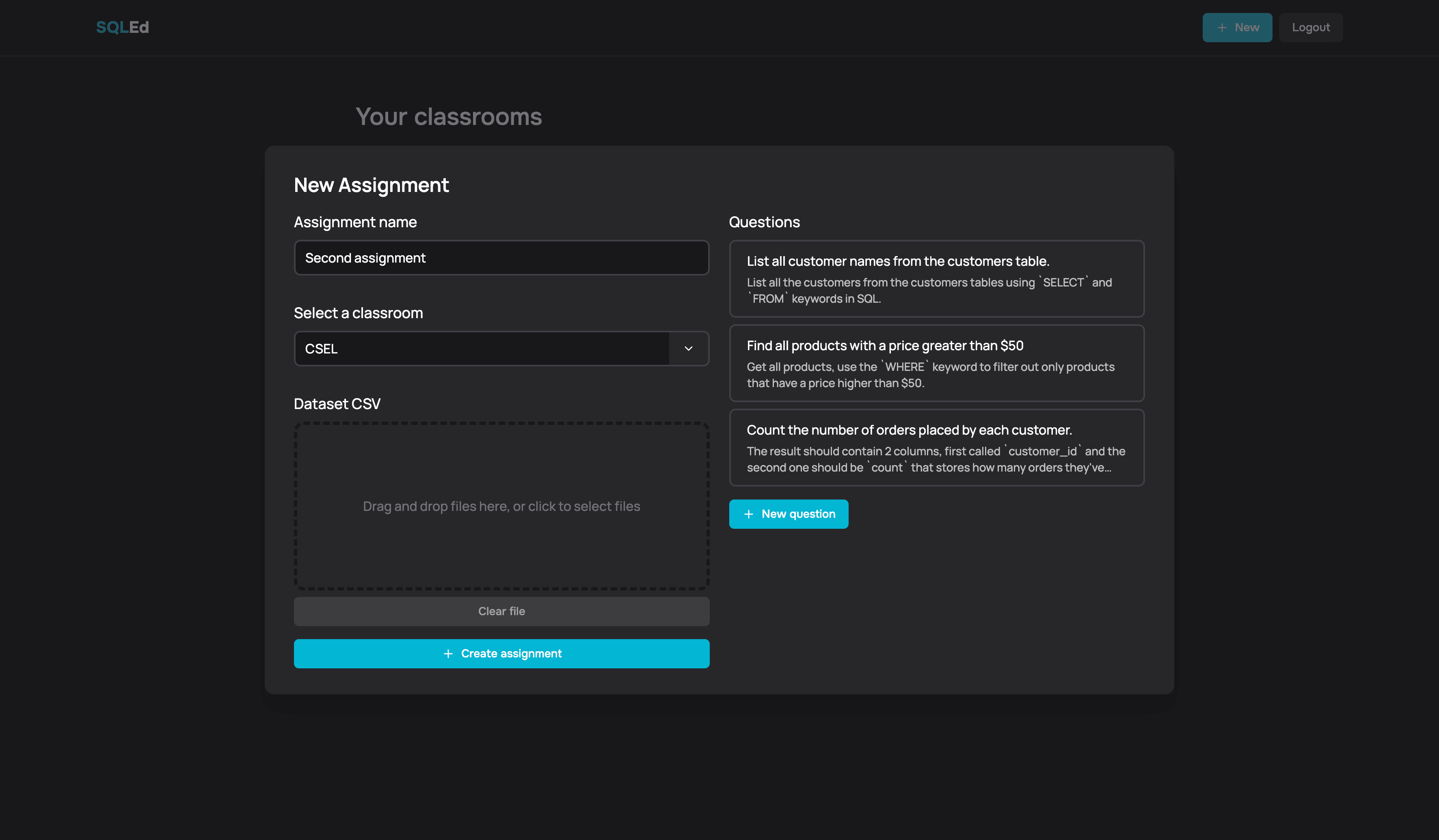Viewport: 1439px width, 840px height.
Task: Click the chevron arrow of CSEL dropdown
Action: (688, 349)
